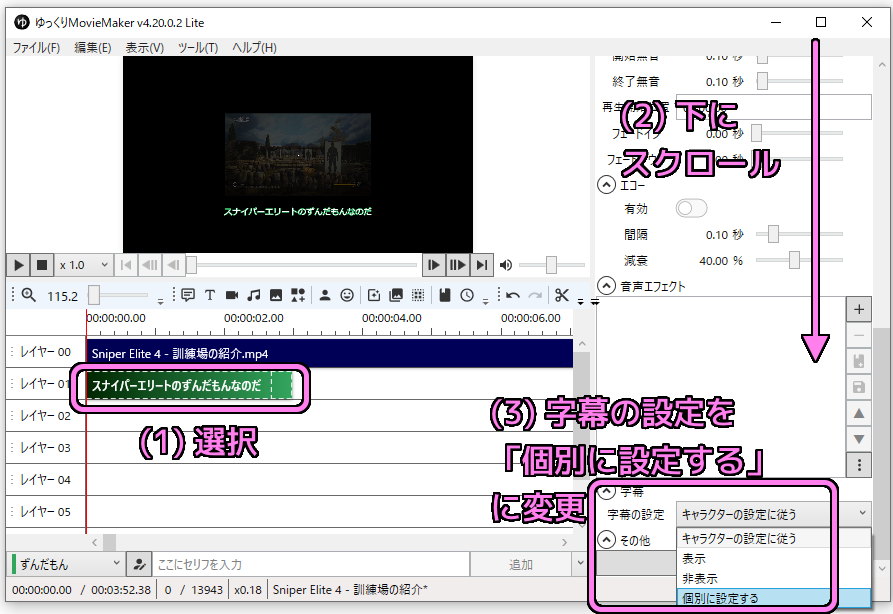Select キャラクターの設定に従う in the dropdown list
The height and width of the screenshot is (614, 893).
(773, 538)
